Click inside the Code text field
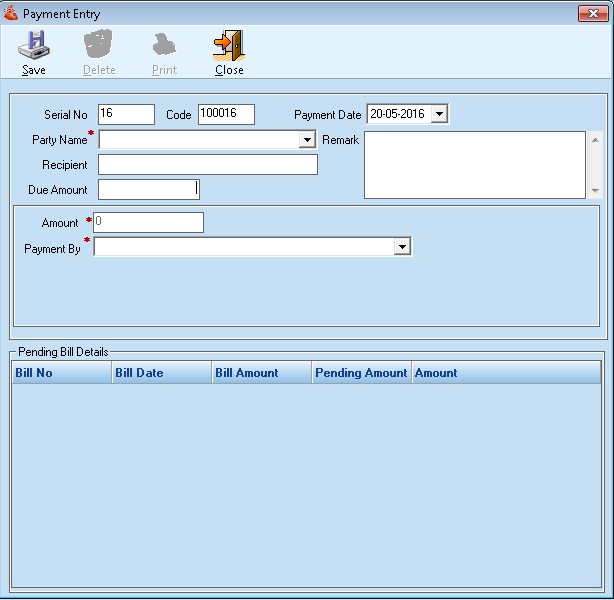The height and width of the screenshot is (600, 614). pyautogui.click(x=226, y=114)
